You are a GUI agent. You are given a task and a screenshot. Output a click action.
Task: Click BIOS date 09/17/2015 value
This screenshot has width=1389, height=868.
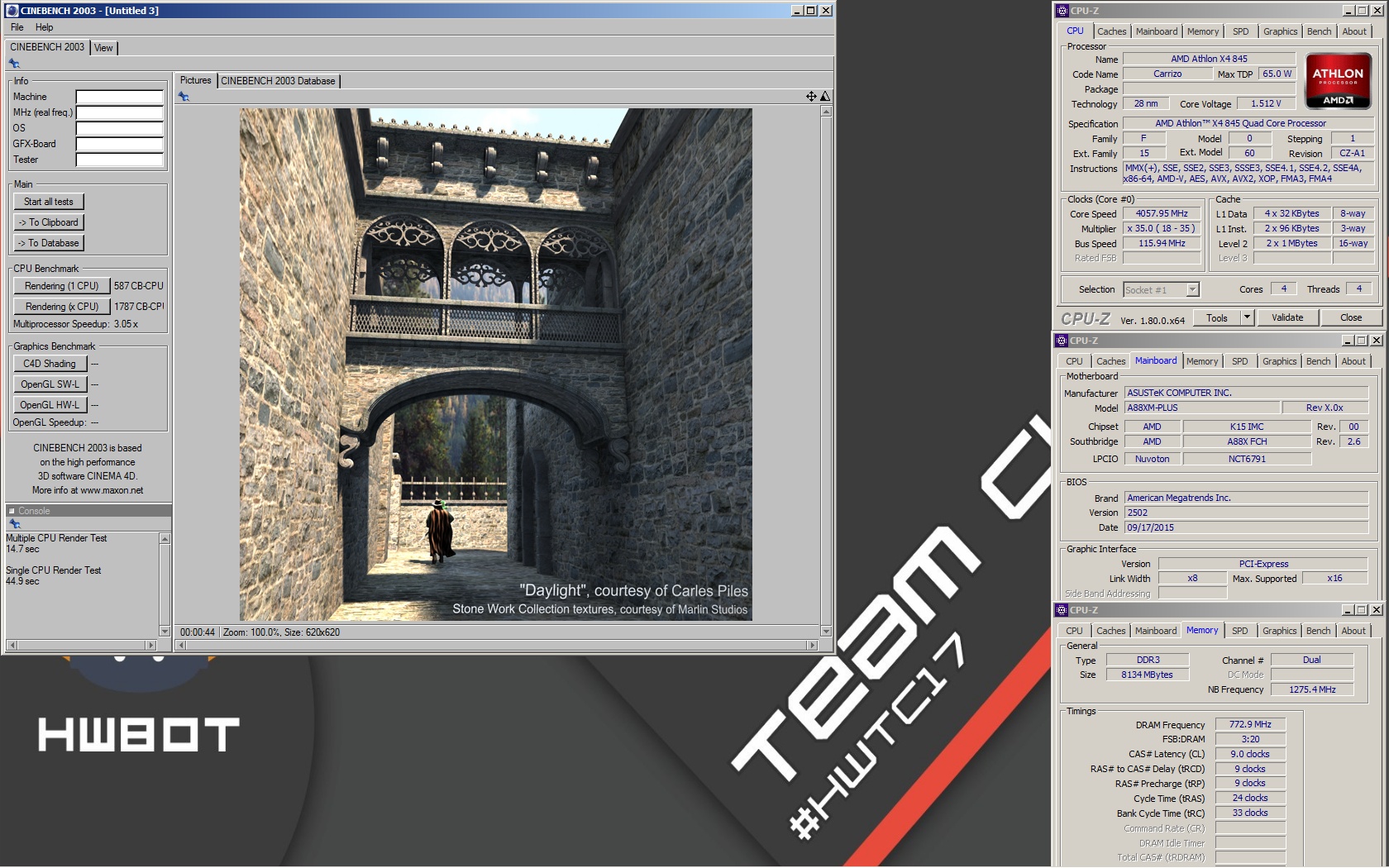pos(1246,527)
